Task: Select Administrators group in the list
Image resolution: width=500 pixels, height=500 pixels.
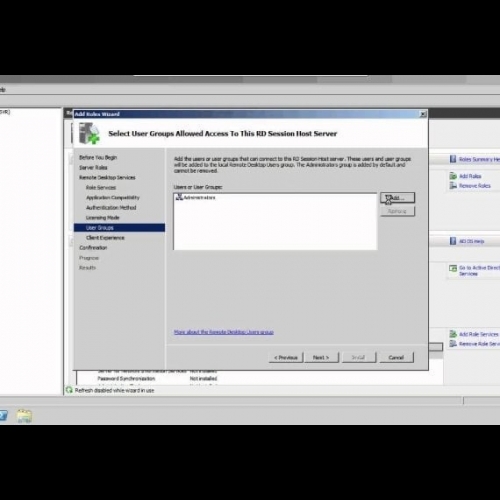Action: tap(196, 197)
